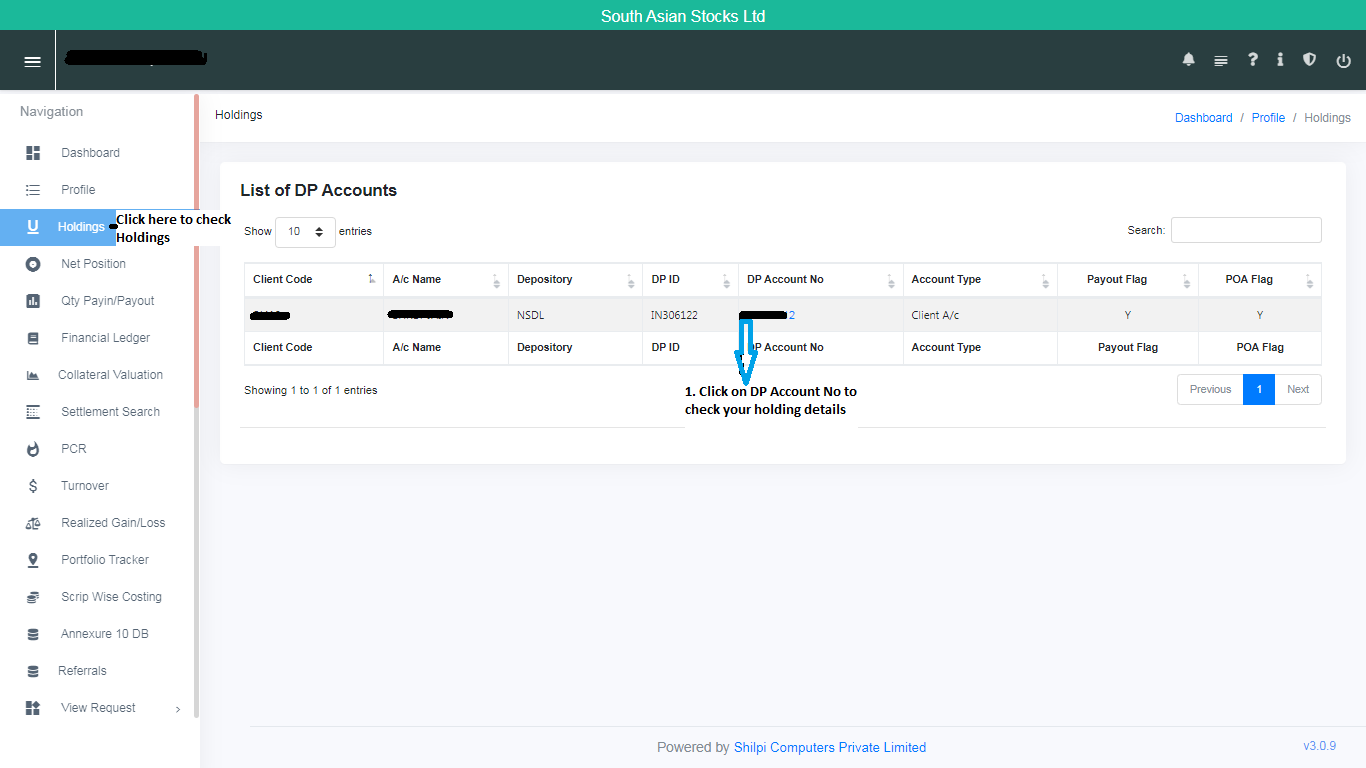The width and height of the screenshot is (1366, 768).
Task: Click the question mark help icon
Action: tap(1252, 60)
